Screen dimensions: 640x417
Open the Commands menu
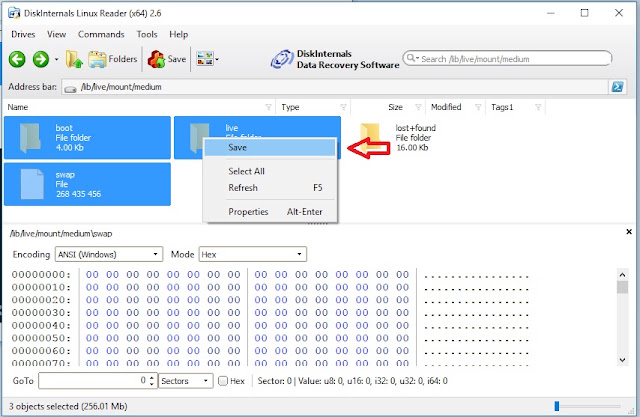pos(101,34)
